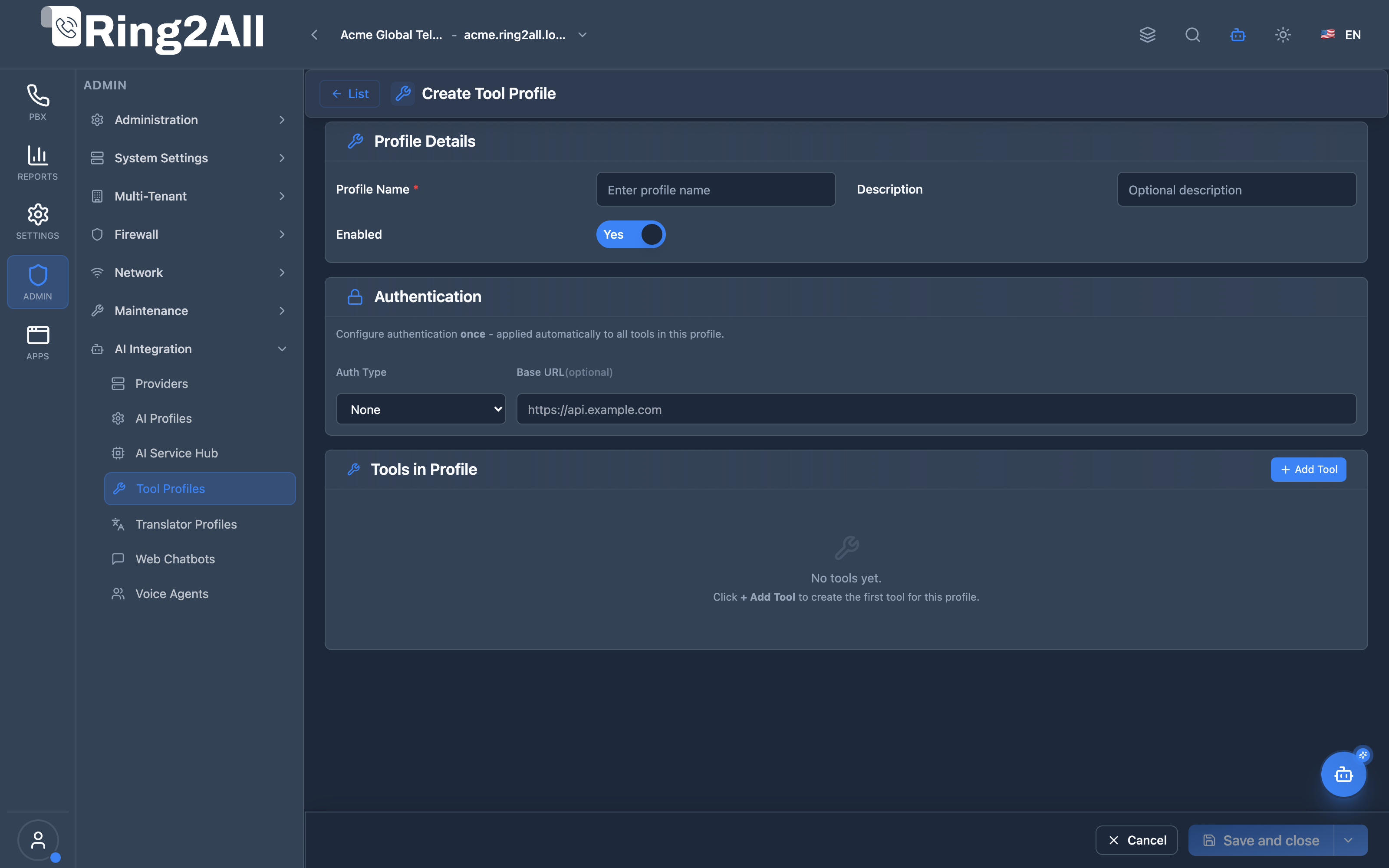This screenshot has height=868, width=1389.
Task: Collapse the AI Integration menu
Action: point(189,349)
